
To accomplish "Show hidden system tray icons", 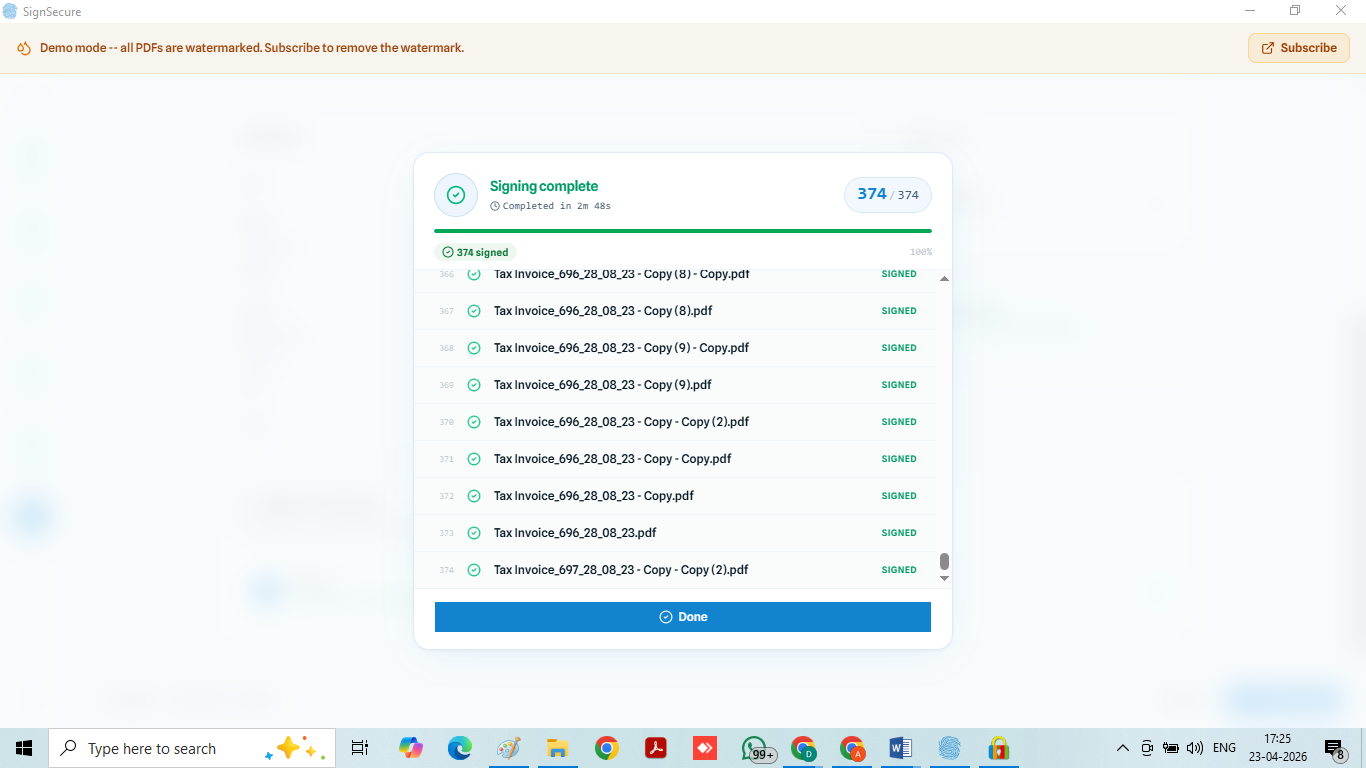I will (x=1122, y=748).
